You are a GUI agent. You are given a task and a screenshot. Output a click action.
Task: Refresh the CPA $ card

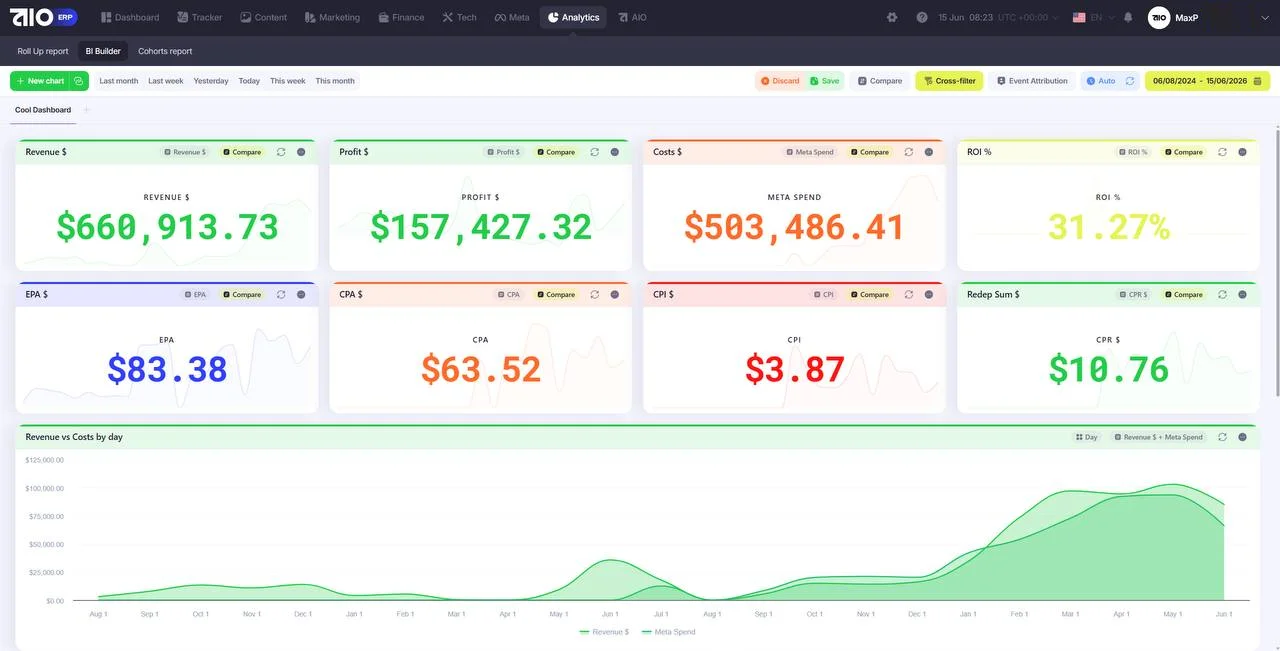pos(595,295)
